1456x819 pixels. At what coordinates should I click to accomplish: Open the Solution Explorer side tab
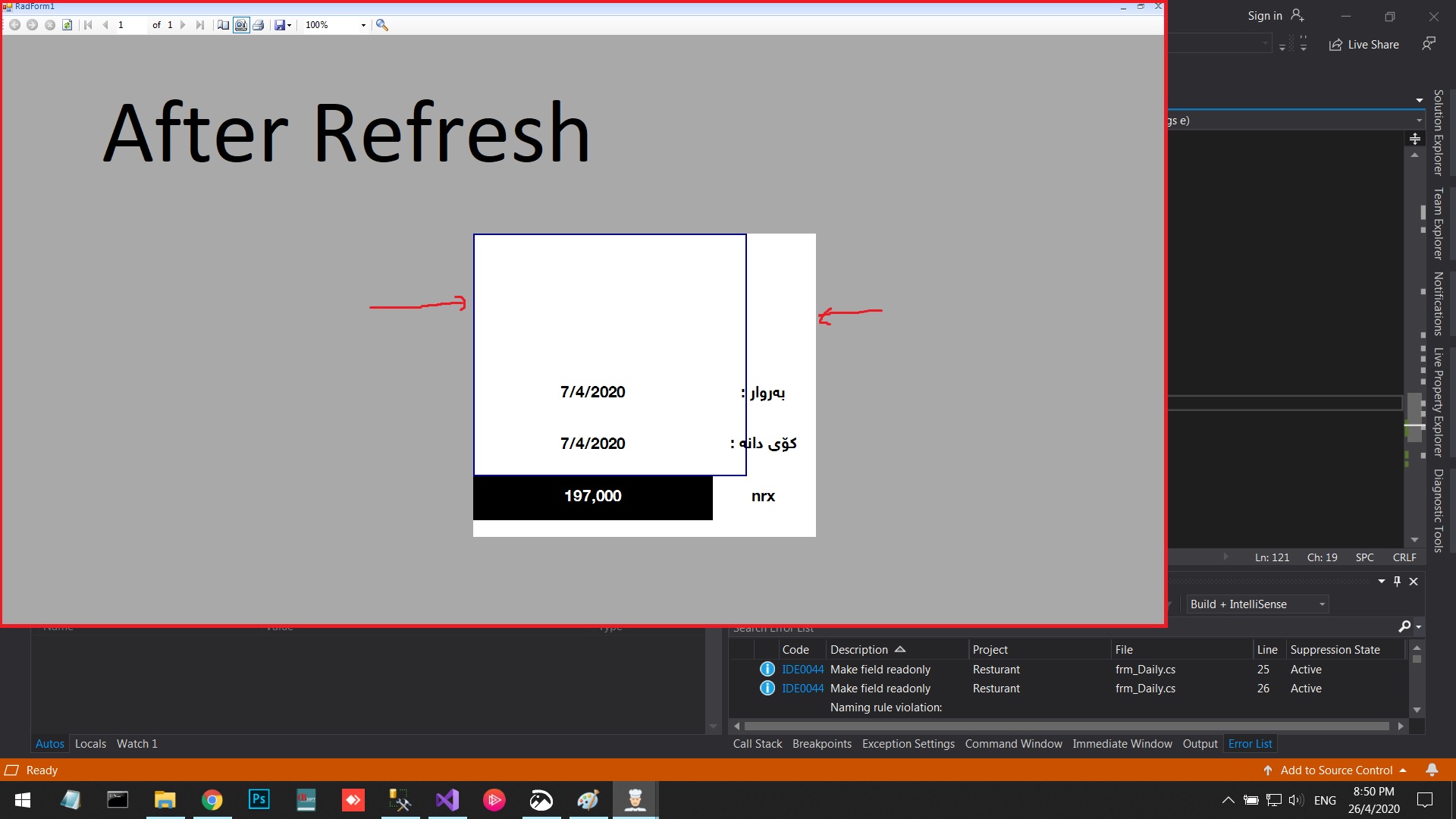click(1438, 133)
